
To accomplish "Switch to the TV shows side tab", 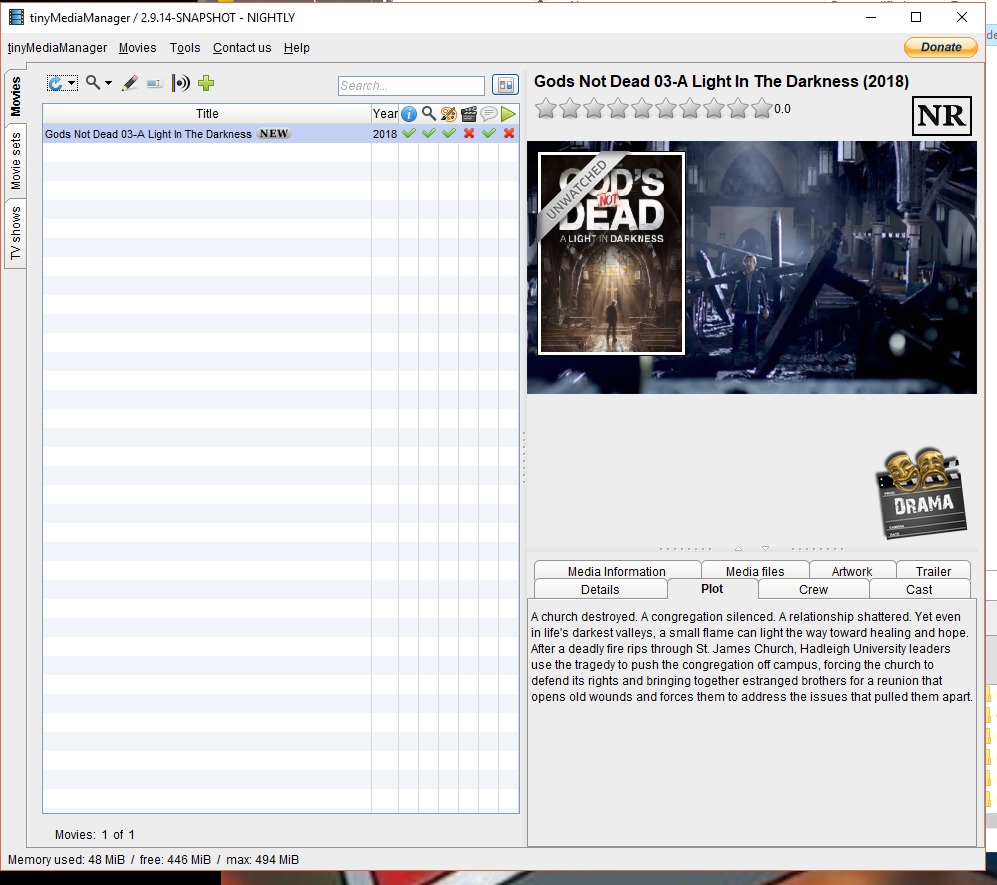I will 15,233.
